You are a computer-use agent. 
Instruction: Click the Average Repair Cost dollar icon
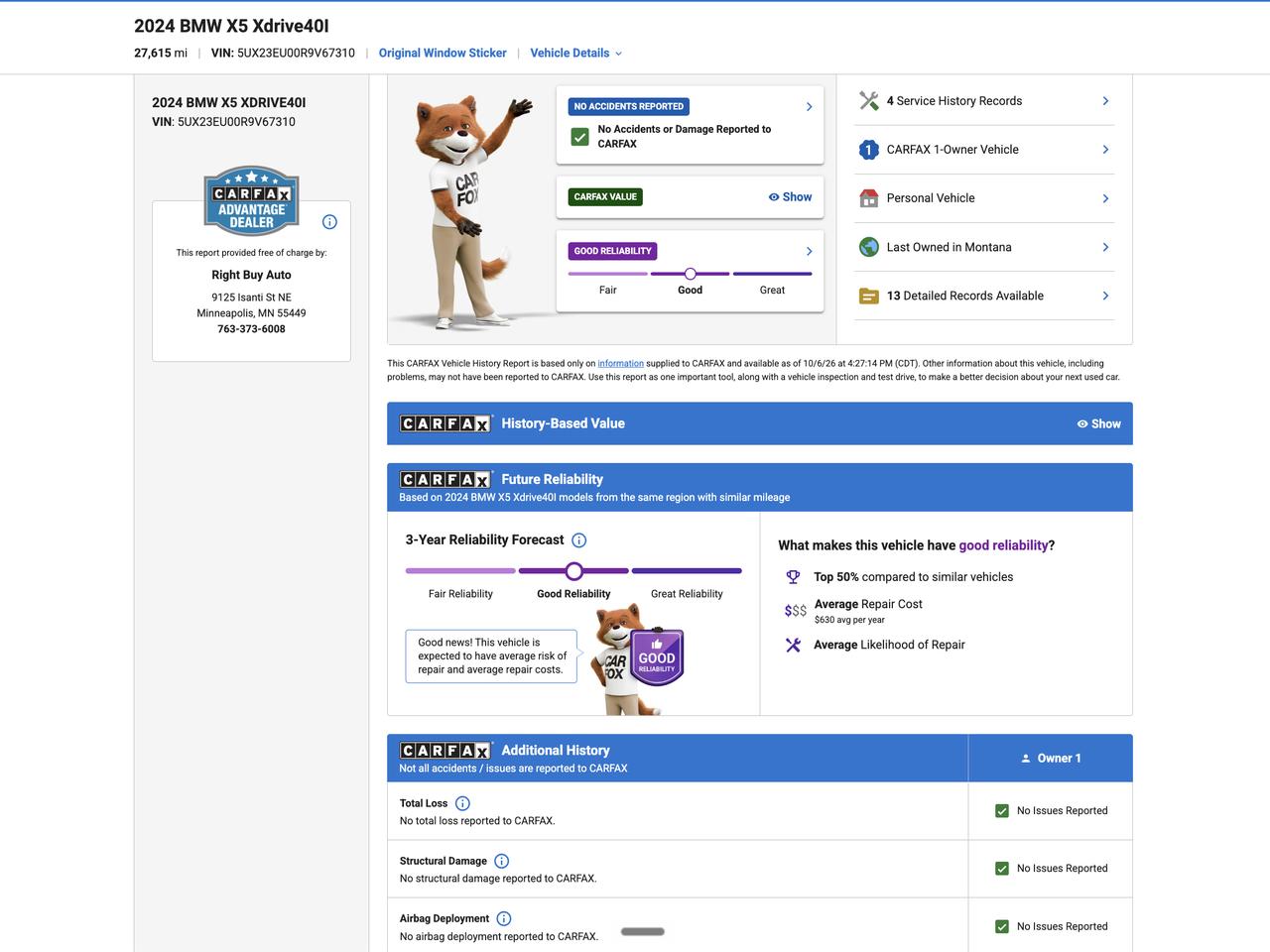point(795,611)
